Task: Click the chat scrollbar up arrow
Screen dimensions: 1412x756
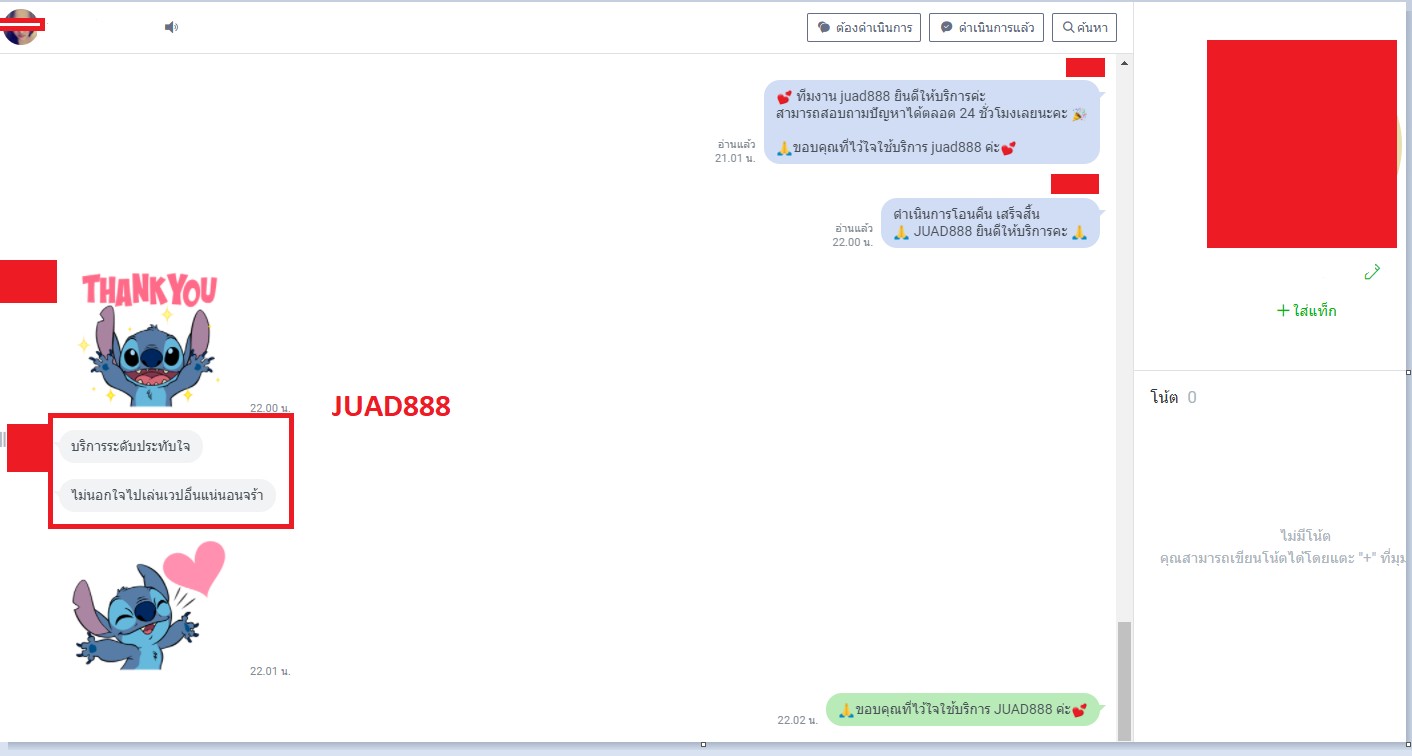Action: [x=1124, y=63]
